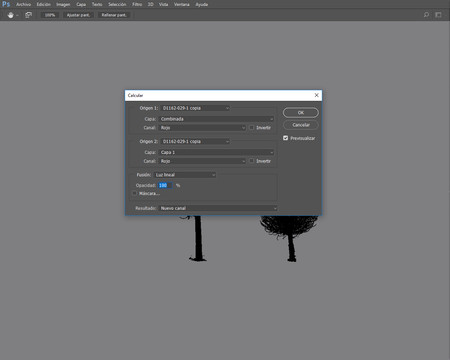Enable Invertir for Origen 2 channel
450x360 pixels.
[252, 161]
